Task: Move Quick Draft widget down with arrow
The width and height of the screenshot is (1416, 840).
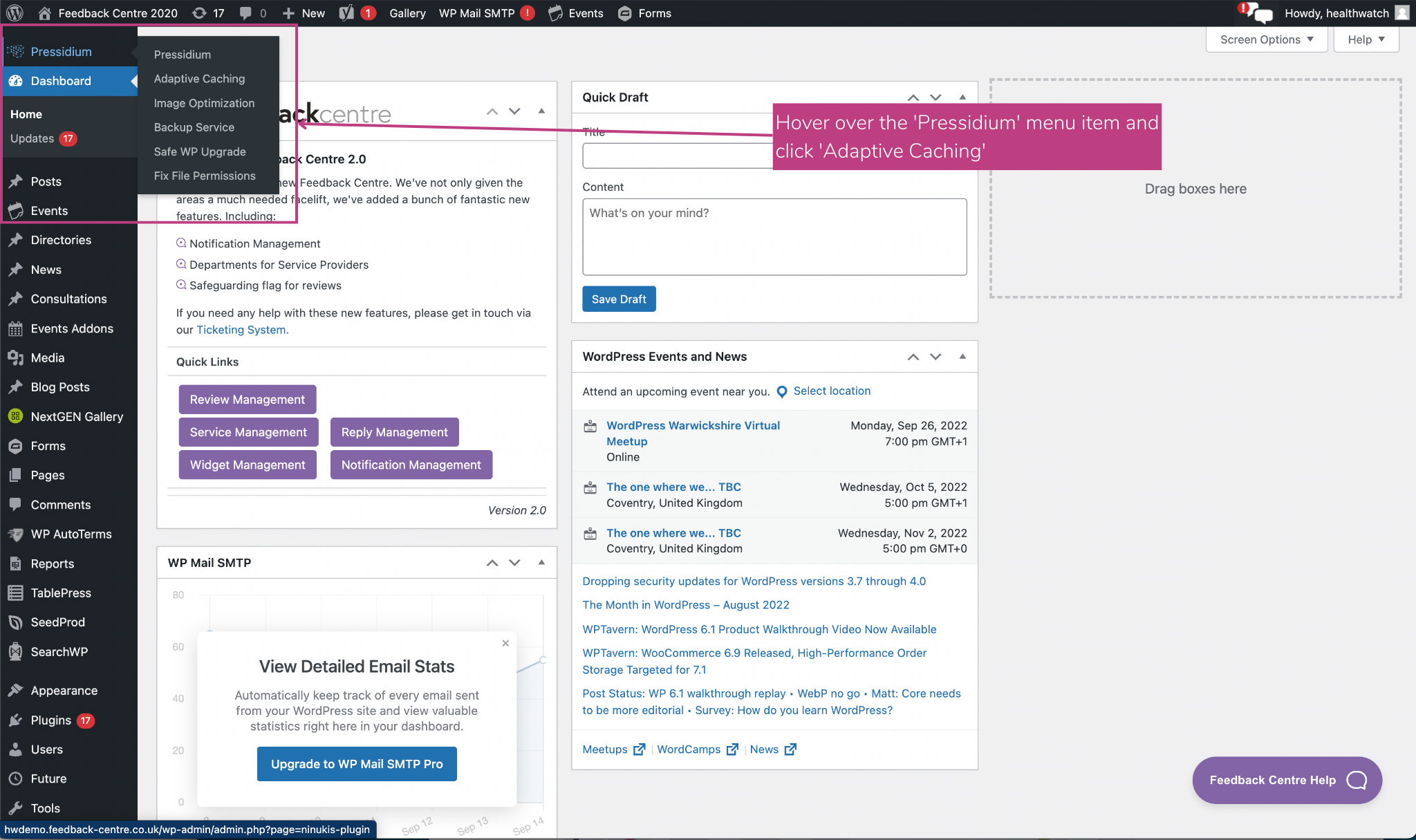Action: click(x=935, y=97)
